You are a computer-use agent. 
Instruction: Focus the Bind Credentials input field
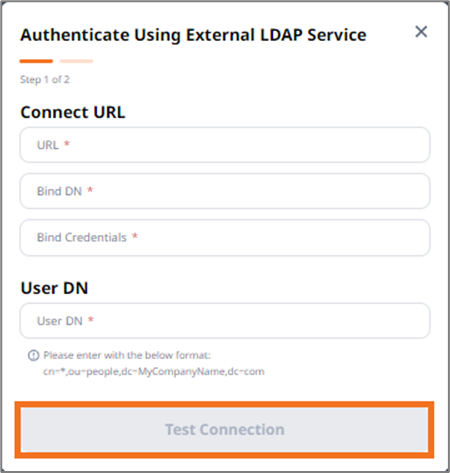pyautogui.click(x=225, y=237)
